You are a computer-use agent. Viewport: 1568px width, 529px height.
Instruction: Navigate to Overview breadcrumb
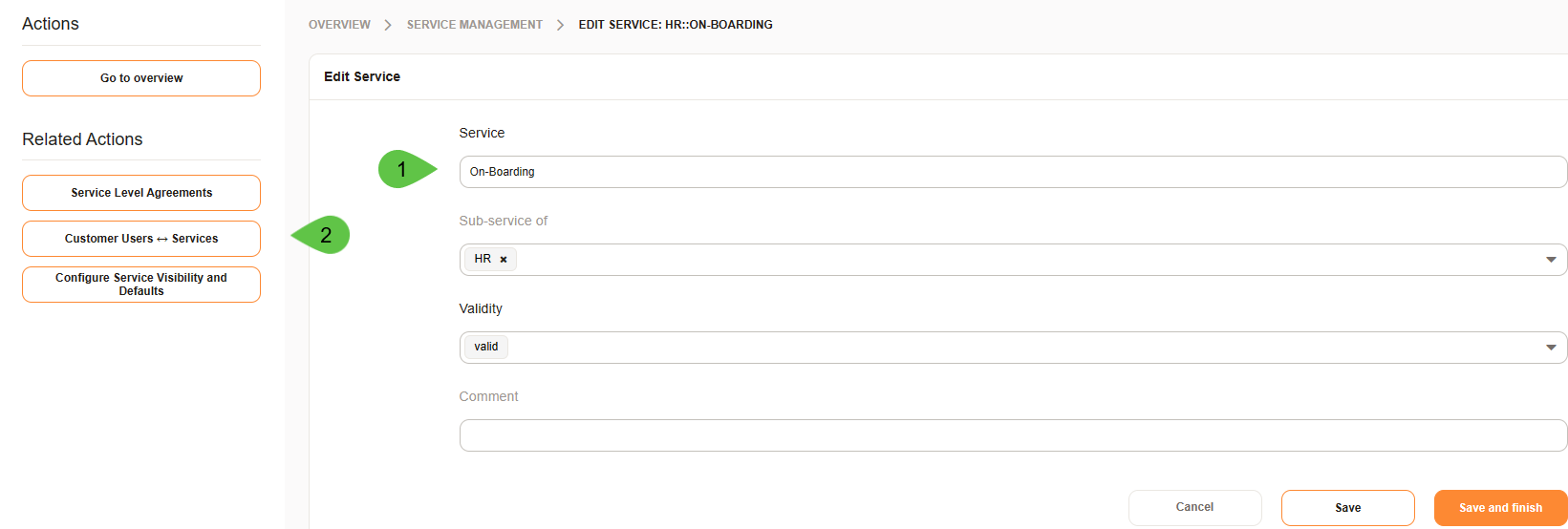[339, 25]
